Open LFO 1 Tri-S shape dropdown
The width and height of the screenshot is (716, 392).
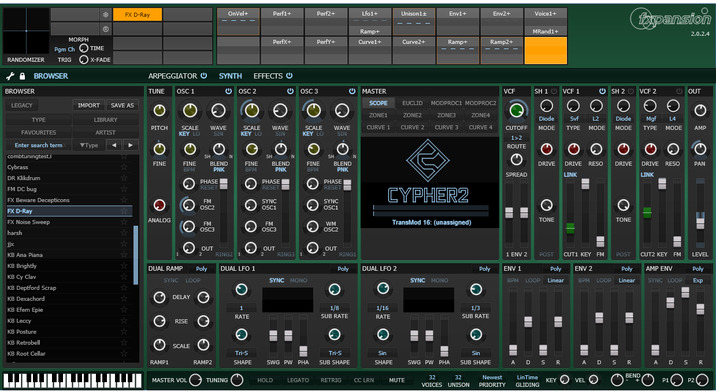pos(242,353)
